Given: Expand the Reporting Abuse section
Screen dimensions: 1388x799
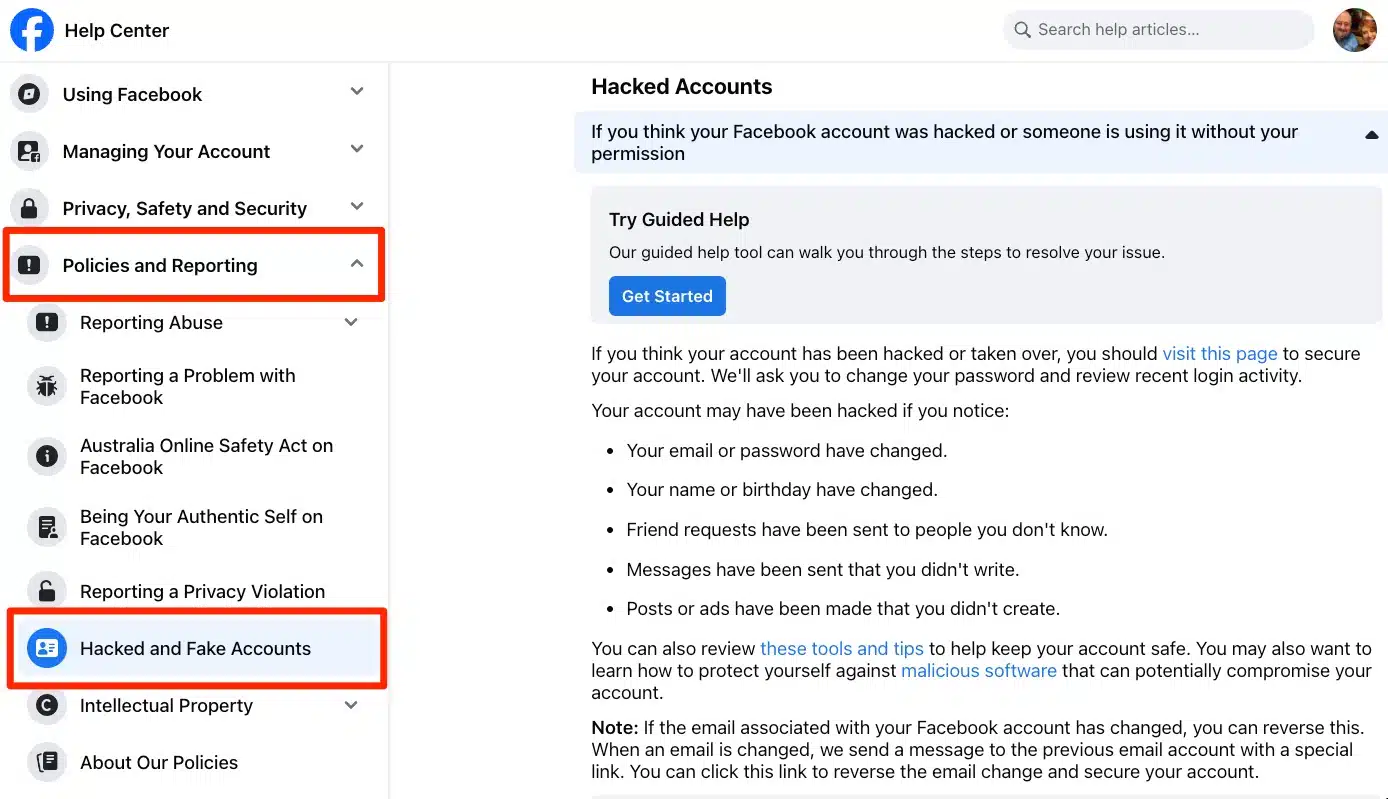Looking at the screenshot, I should [351, 322].
